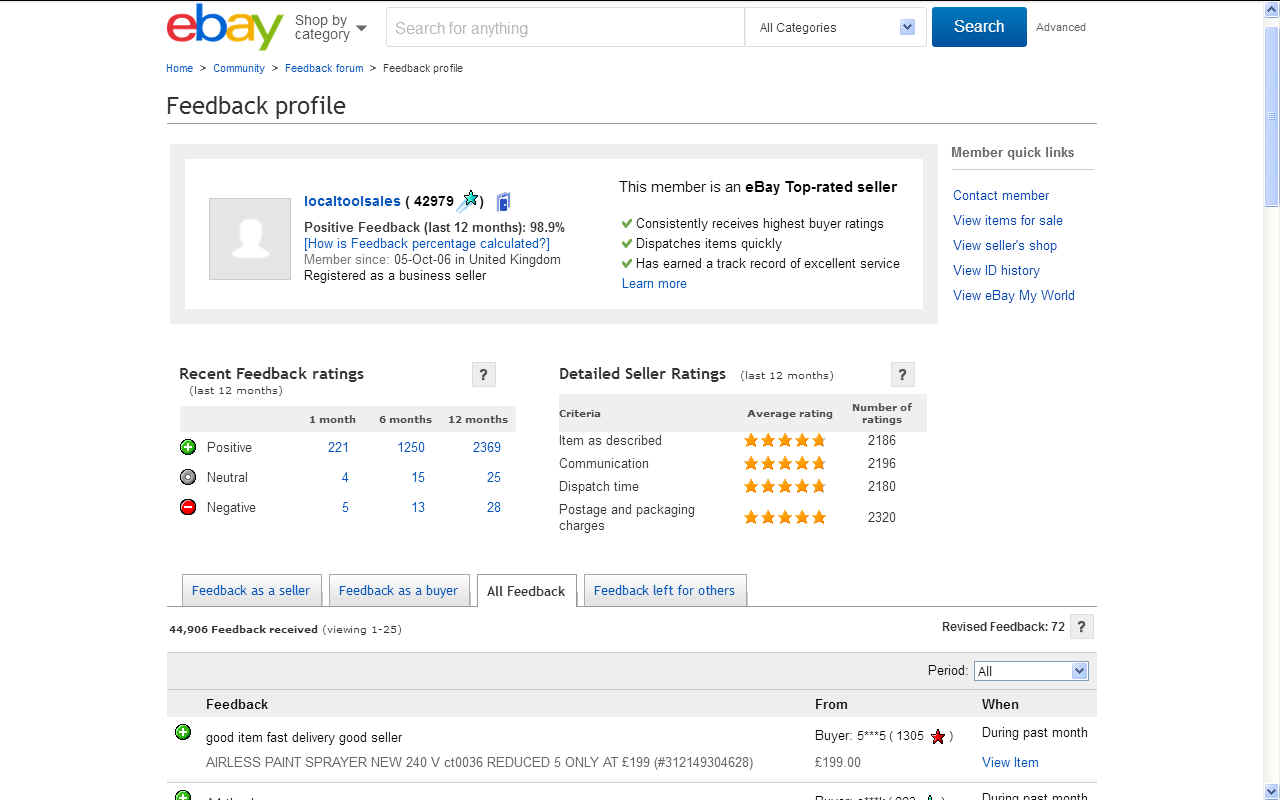Image resolution: width=1280 pixels, height=800 pixels.
Task: Click the red Negative feedback icon
Action: point(188,507)
